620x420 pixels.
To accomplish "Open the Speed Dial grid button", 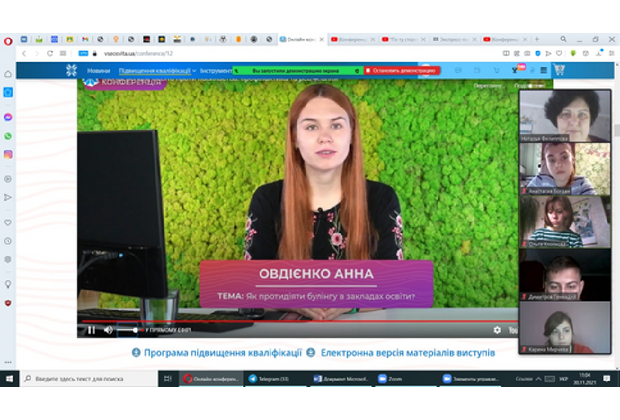I will pyautogui.click(x=63, y=53).
